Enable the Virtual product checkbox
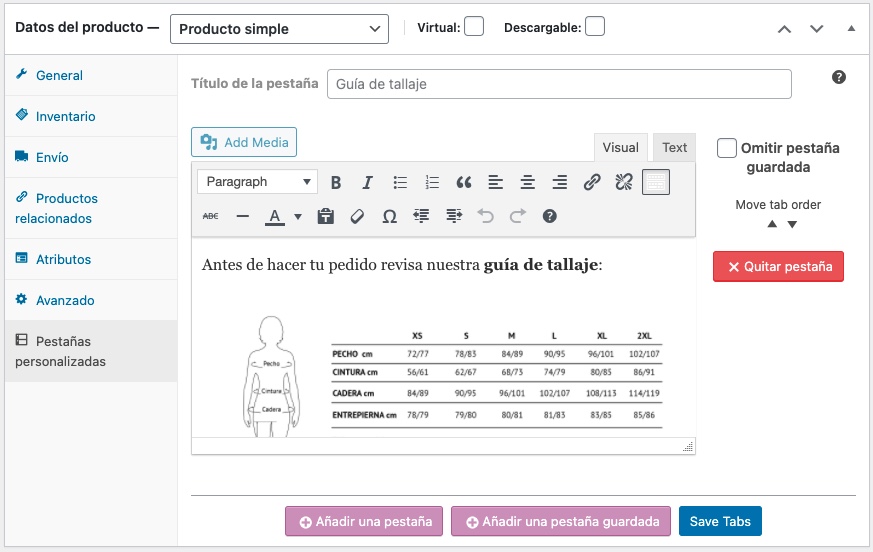Viewport: 873px width, 552px height. point(474,27)
